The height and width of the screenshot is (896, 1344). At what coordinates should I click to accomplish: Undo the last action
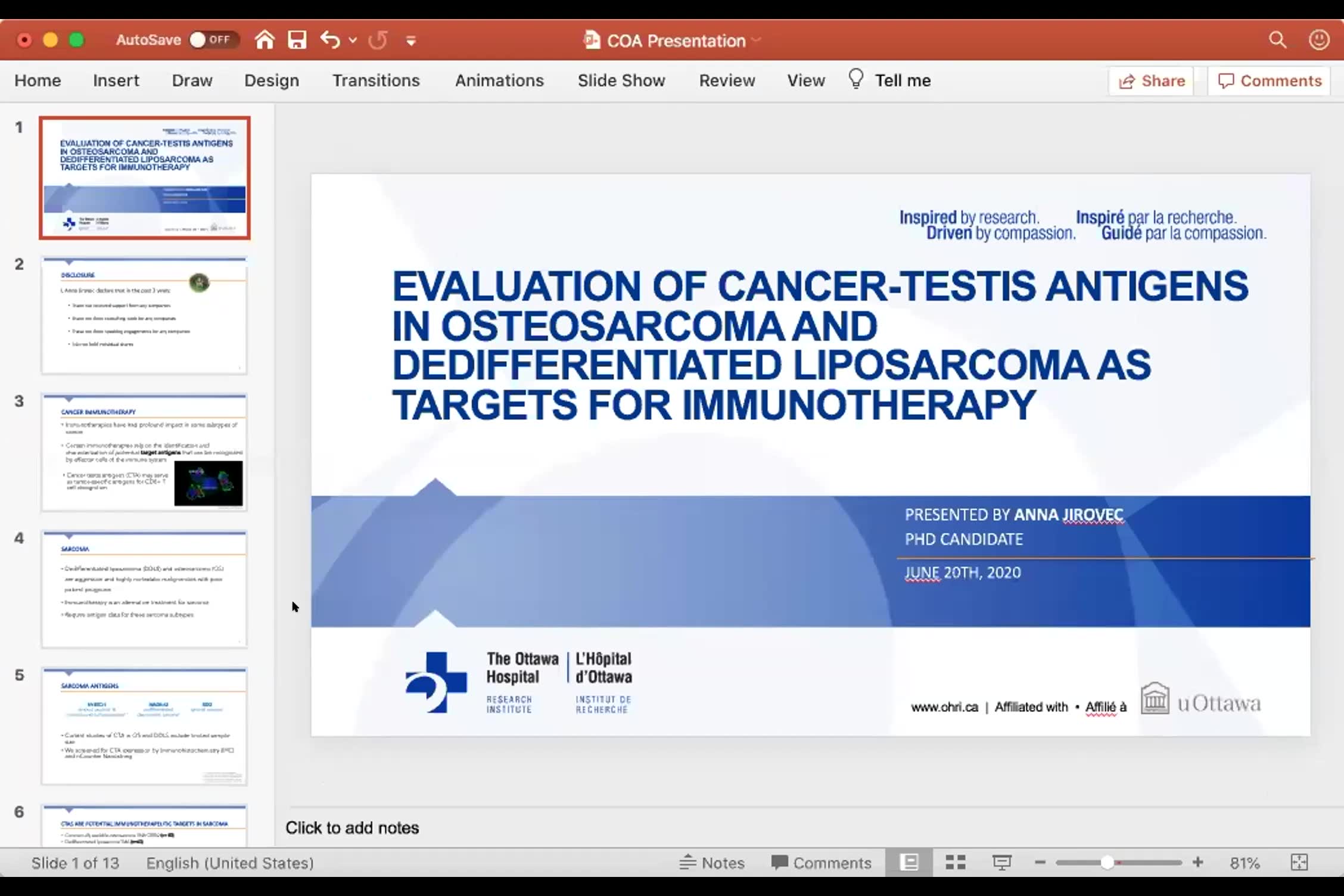pyautogui.click(x=329, y=40)
